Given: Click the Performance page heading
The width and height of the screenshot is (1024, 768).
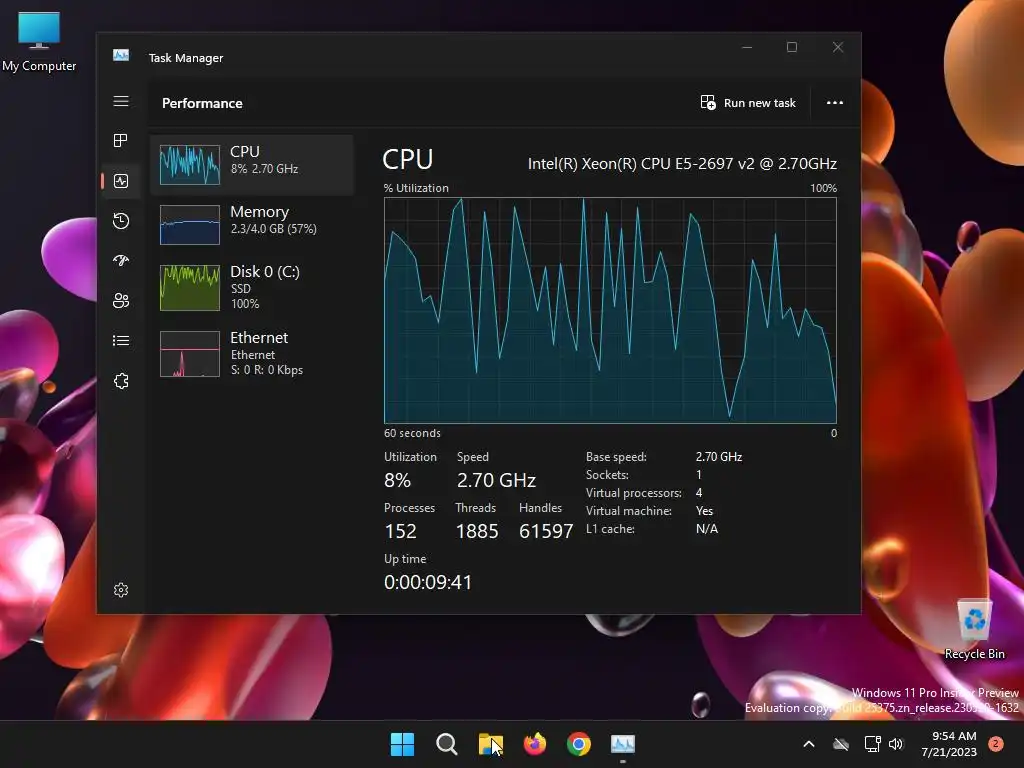Looking at the screenshot, I should [x=202, y=103].
